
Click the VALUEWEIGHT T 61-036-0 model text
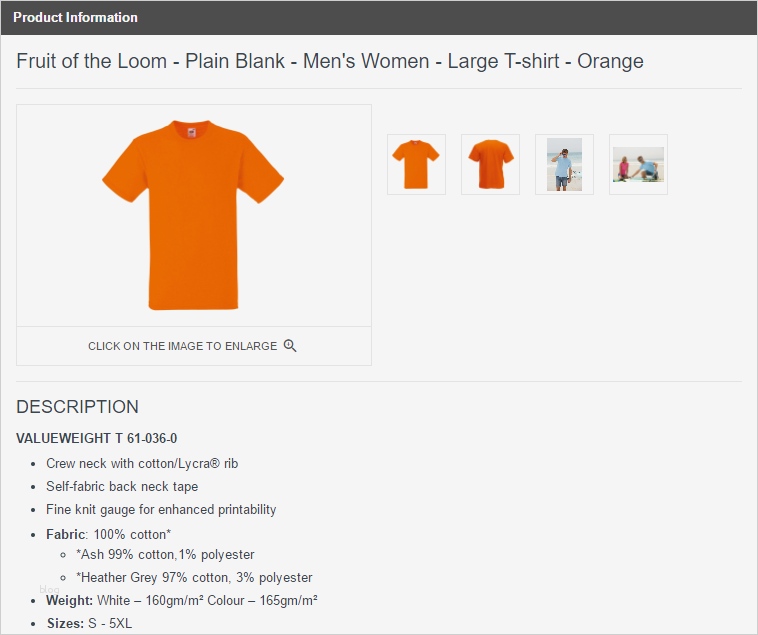click(97, 438)
